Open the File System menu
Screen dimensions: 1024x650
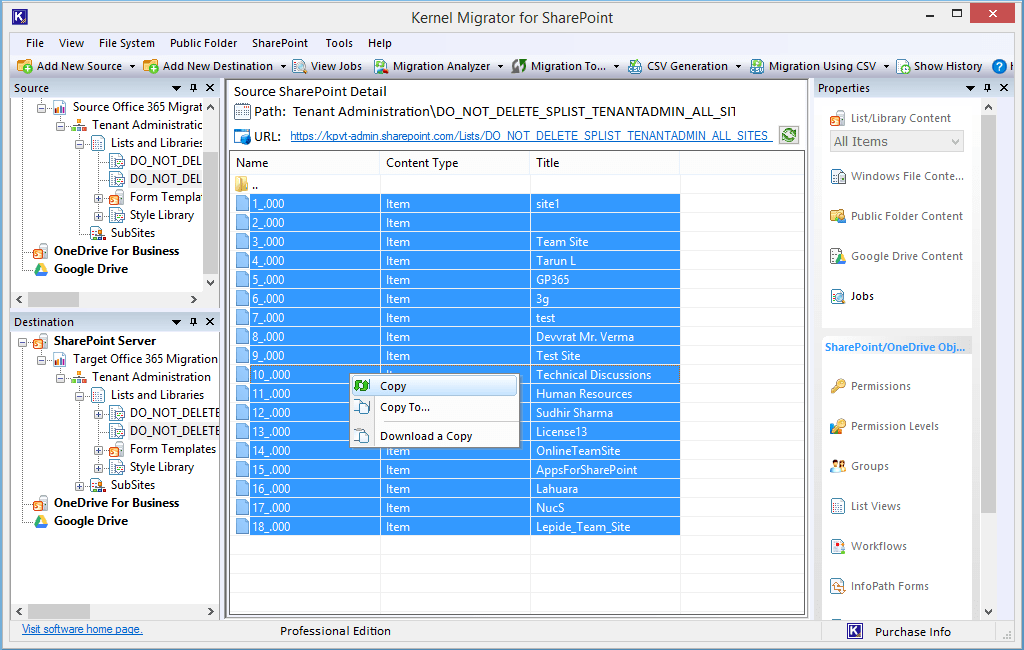tap(127, 43)
